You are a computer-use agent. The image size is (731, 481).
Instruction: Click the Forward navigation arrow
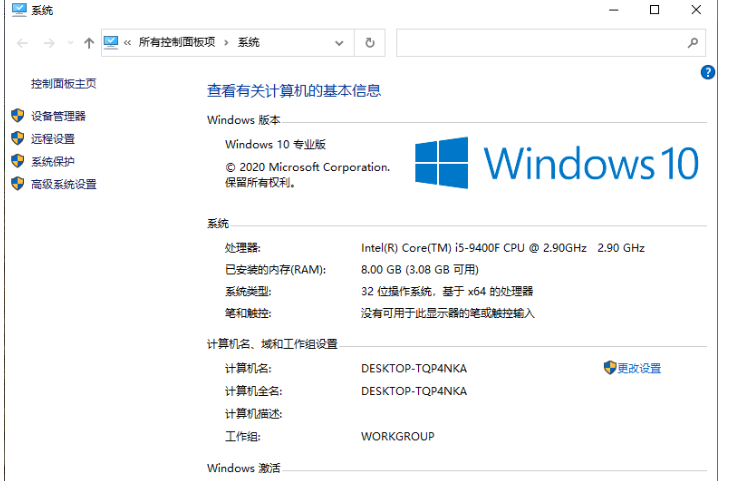49,43
